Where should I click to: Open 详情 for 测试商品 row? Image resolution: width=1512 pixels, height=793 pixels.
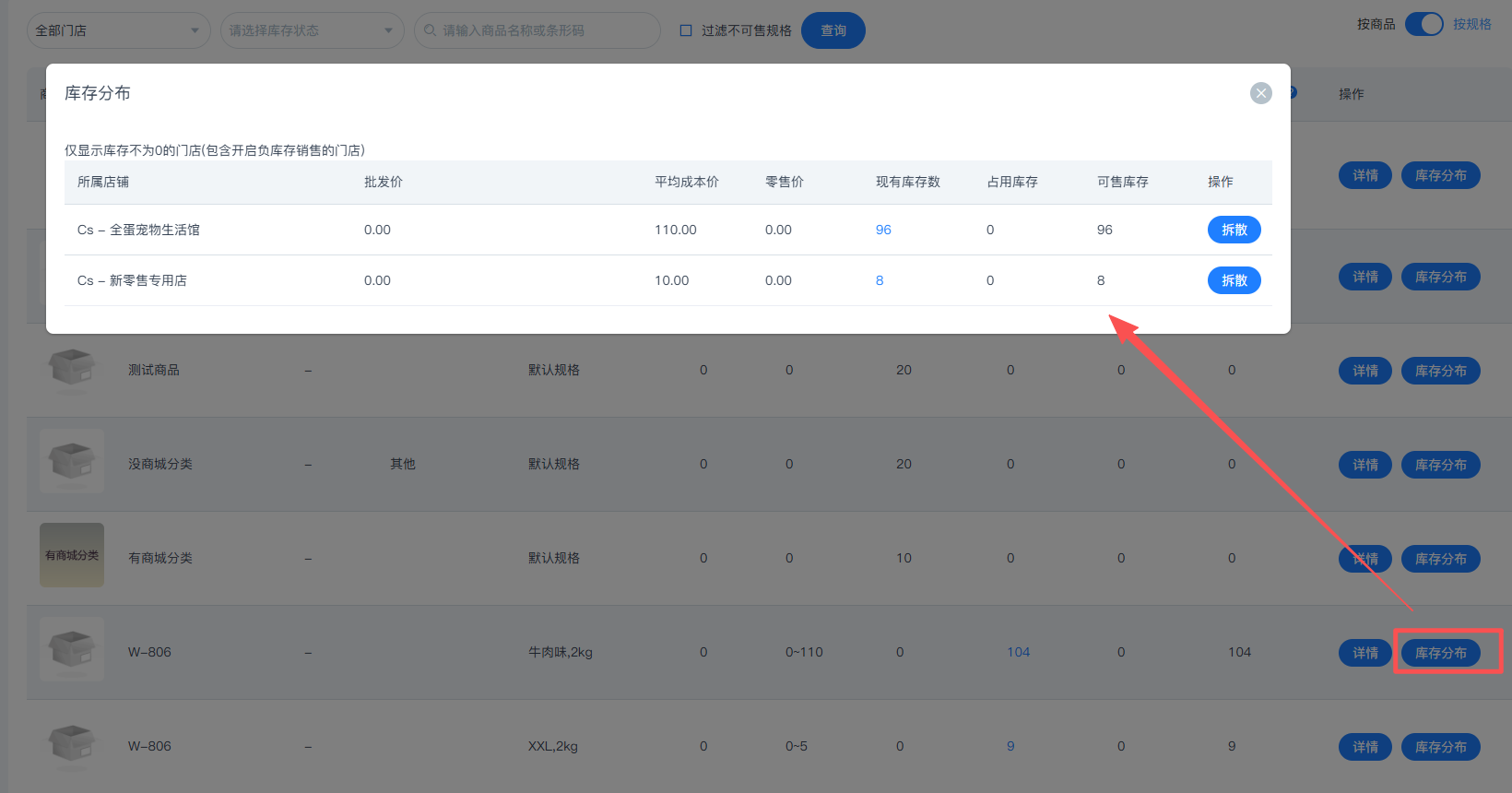pyautogui.click(x=1364, y=371)
